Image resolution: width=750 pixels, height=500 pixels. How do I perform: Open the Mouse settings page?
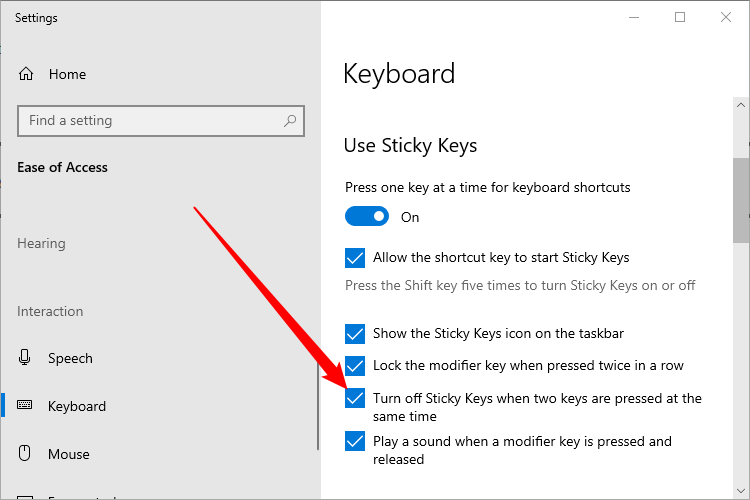[x=69, y=454]
